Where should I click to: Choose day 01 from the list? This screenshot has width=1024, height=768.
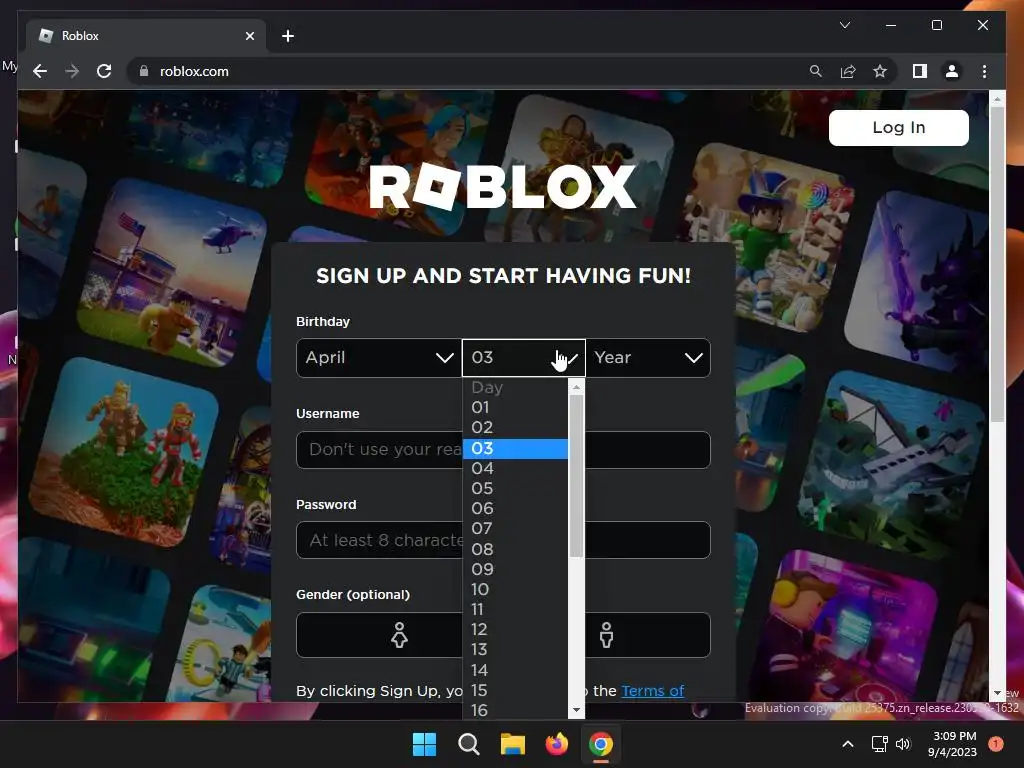(515, 408)
